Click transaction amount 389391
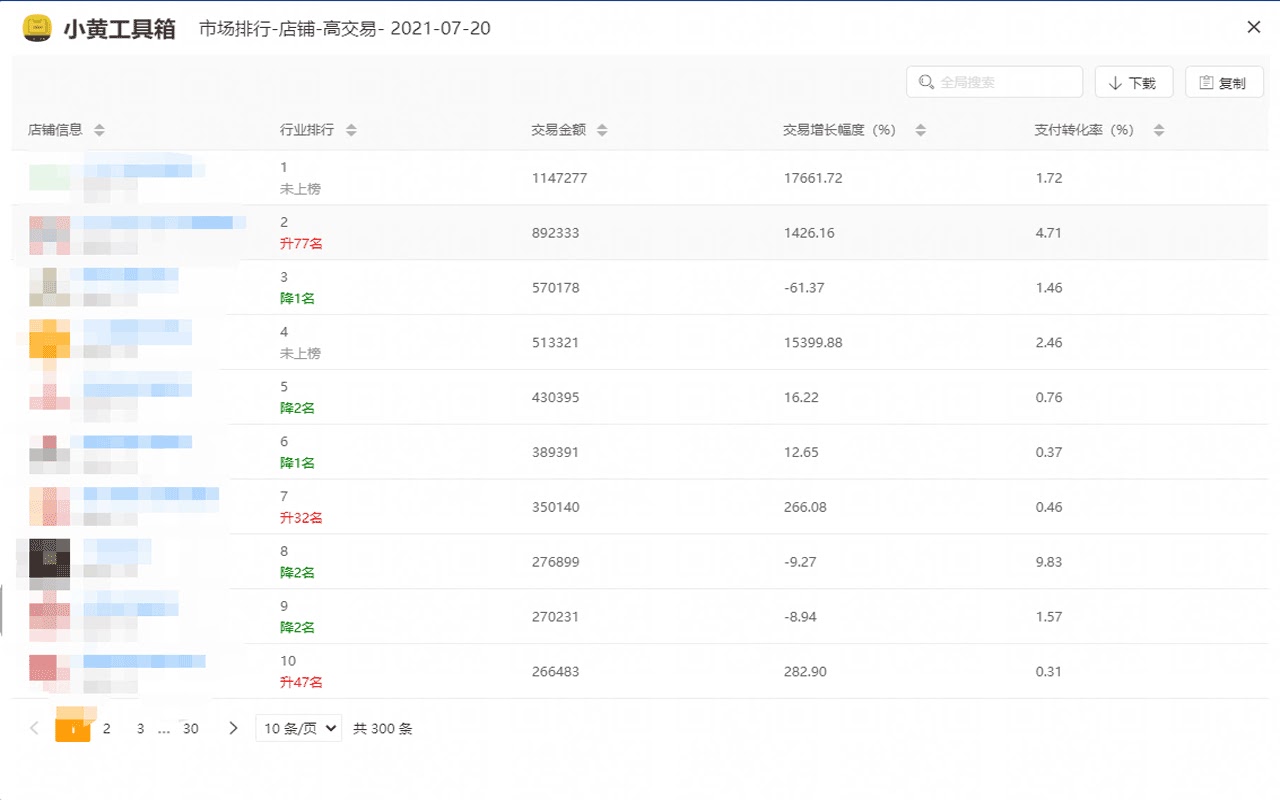The height and width of the screenshot is (800, 1280). [x=555, y=453]
